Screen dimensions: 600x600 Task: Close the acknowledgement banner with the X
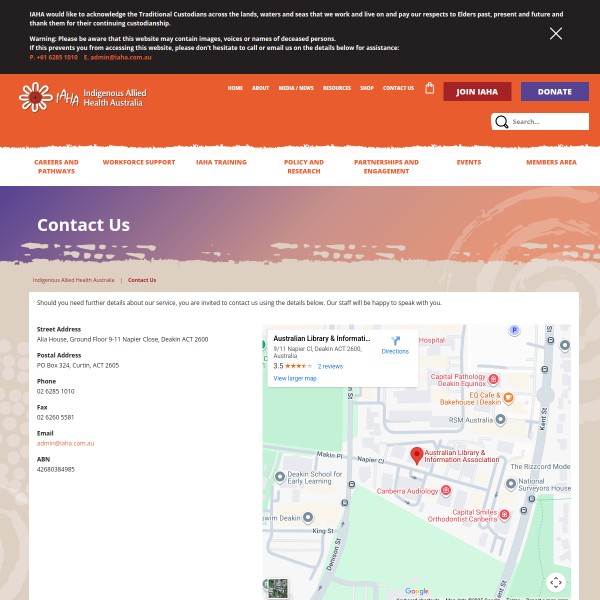pos(556,33)
